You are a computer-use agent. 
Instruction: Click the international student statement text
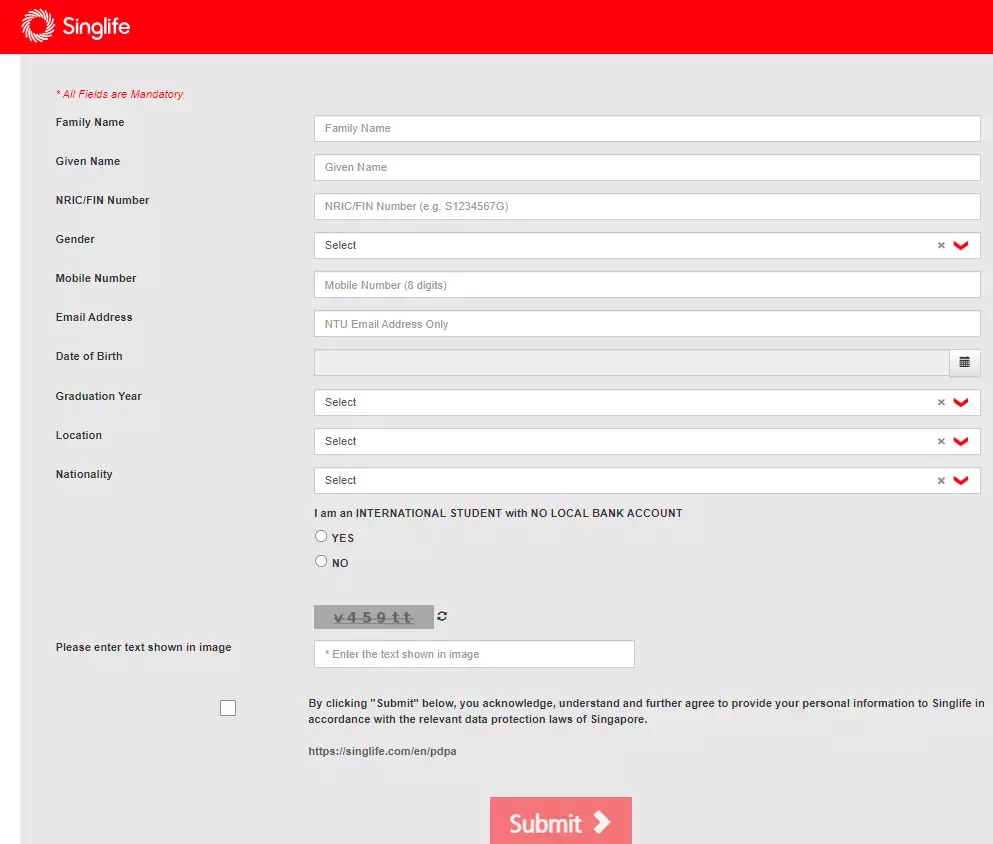tap(498, 513)
